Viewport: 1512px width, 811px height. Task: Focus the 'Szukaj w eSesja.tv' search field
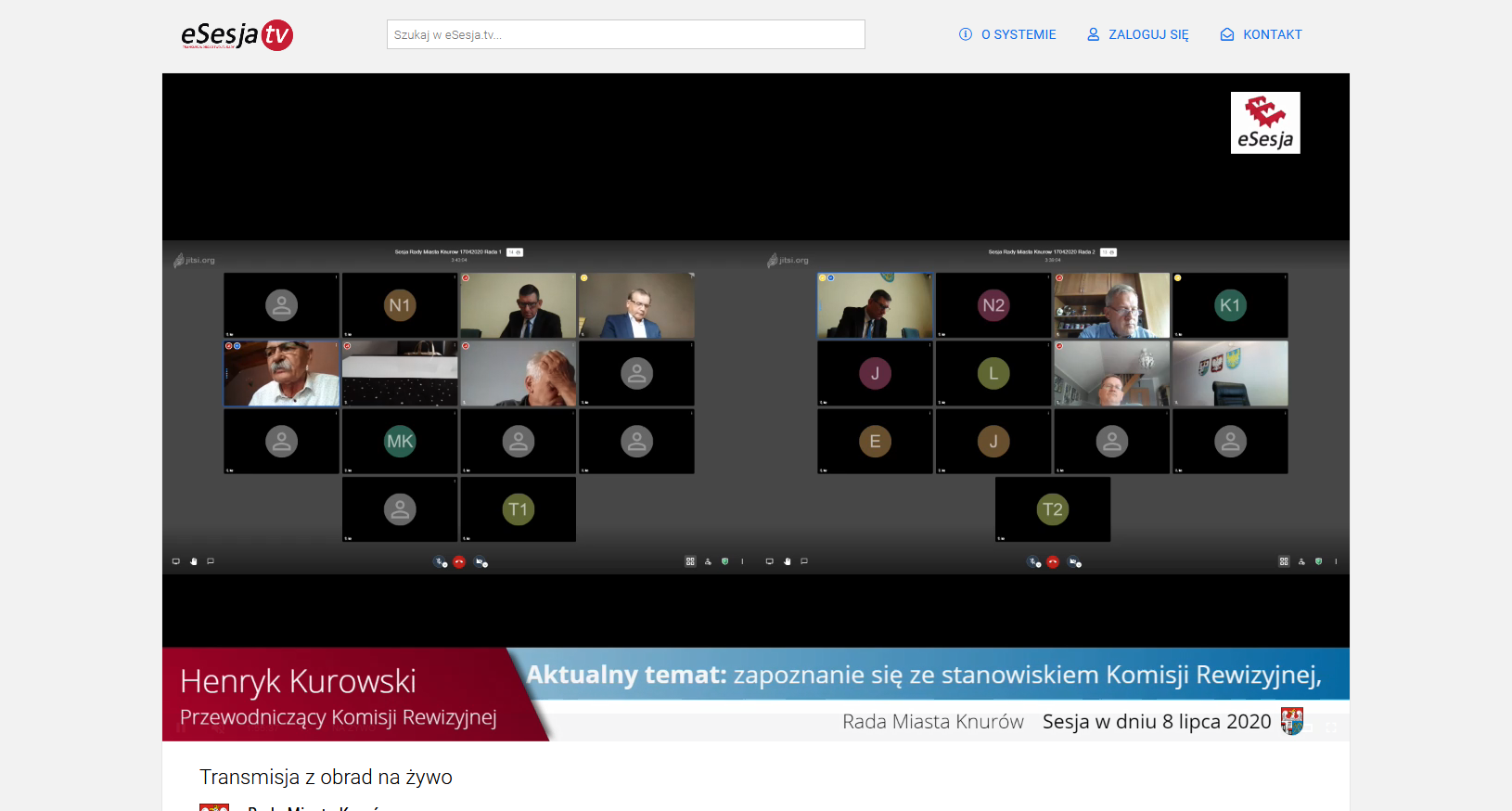625,34
